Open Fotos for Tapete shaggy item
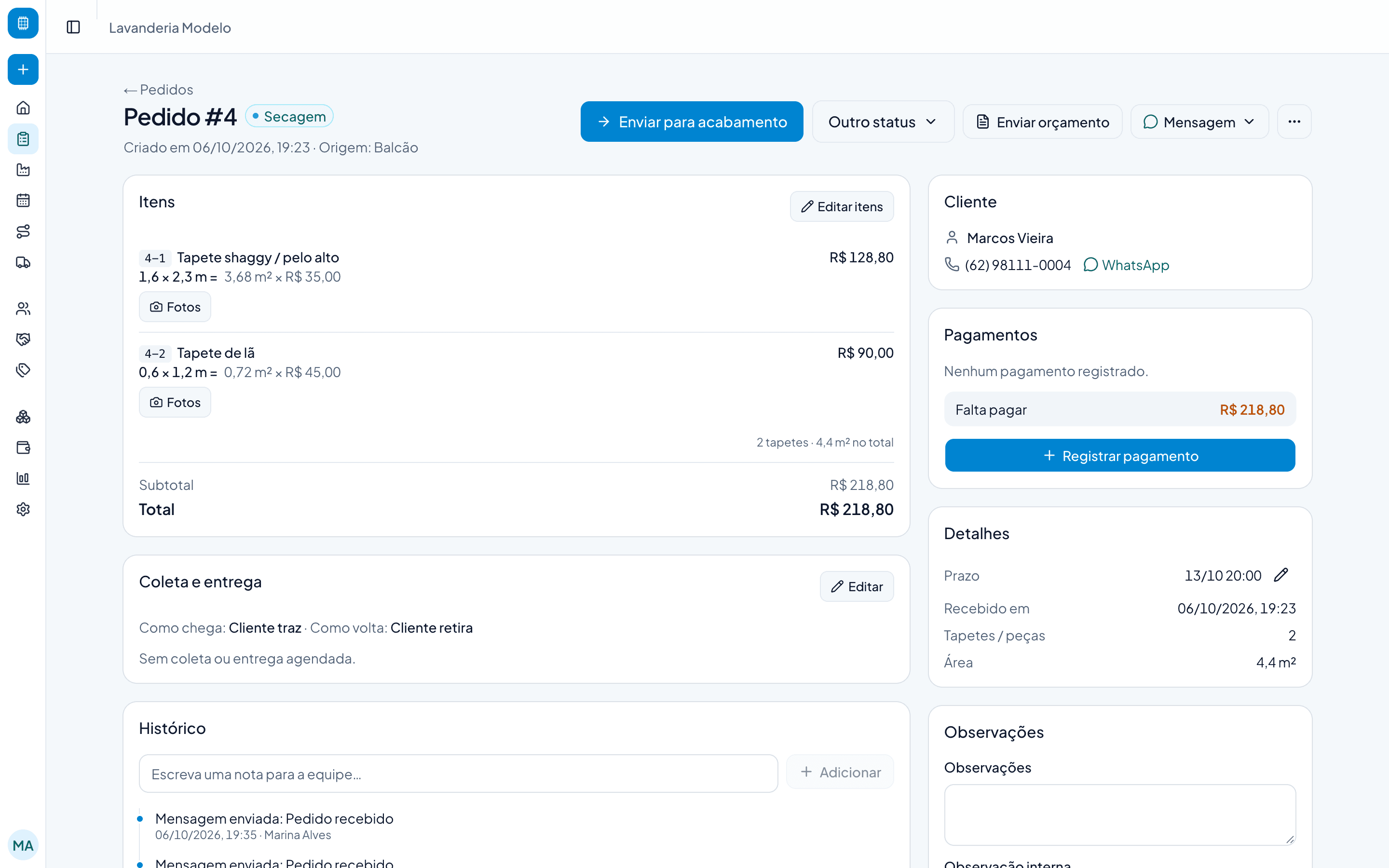The image size is (1389, 868). [175, 307]
